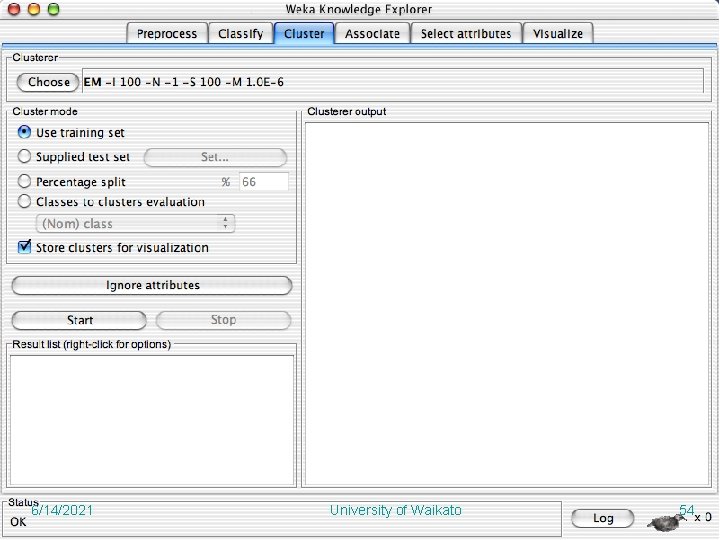Open the Select attributes tab
The width and height of the screenshot is (720, 540).
(466, 34)
